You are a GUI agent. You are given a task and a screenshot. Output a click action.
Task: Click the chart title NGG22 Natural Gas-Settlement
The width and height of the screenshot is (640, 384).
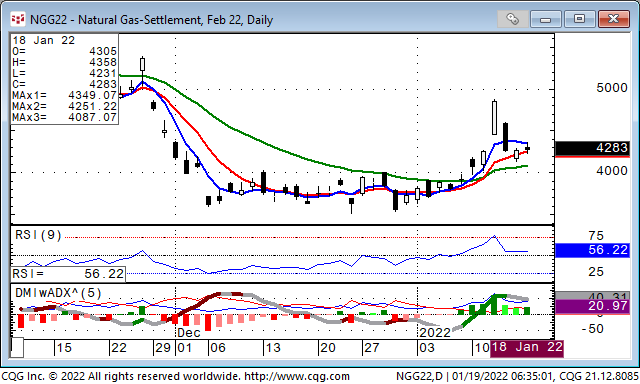coord(151,20)
